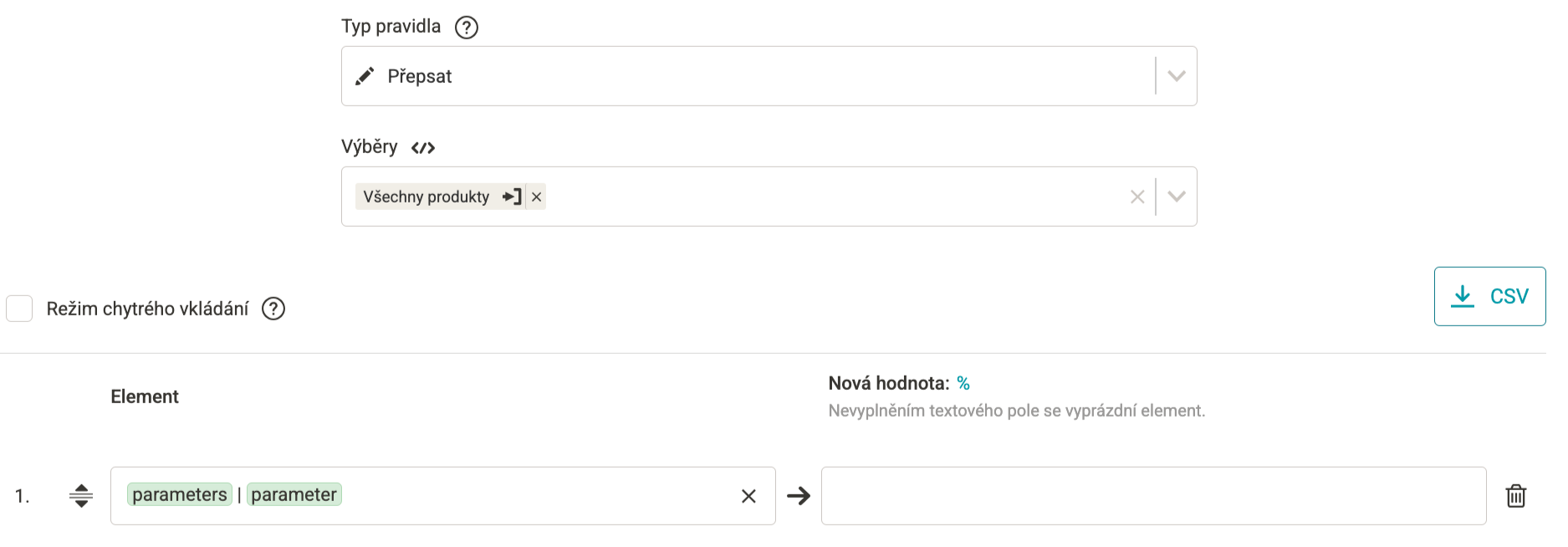Clear the parameters | parameter element field
The height and width of the screenshot is (547, 1568).
coord(748,496)
